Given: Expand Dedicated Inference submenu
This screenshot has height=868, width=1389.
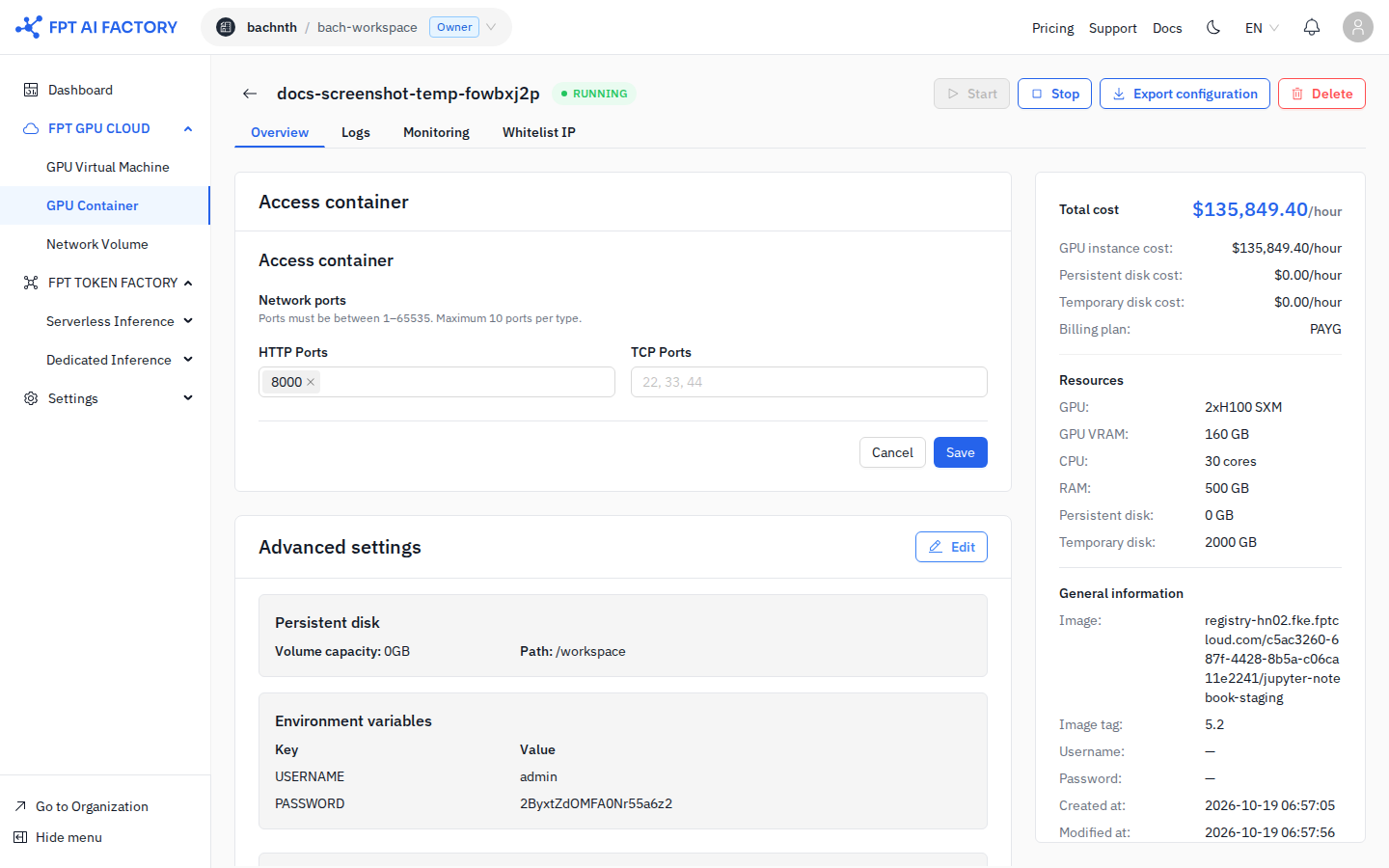Looking at the screenshot, I should click(x=188, y=360).
